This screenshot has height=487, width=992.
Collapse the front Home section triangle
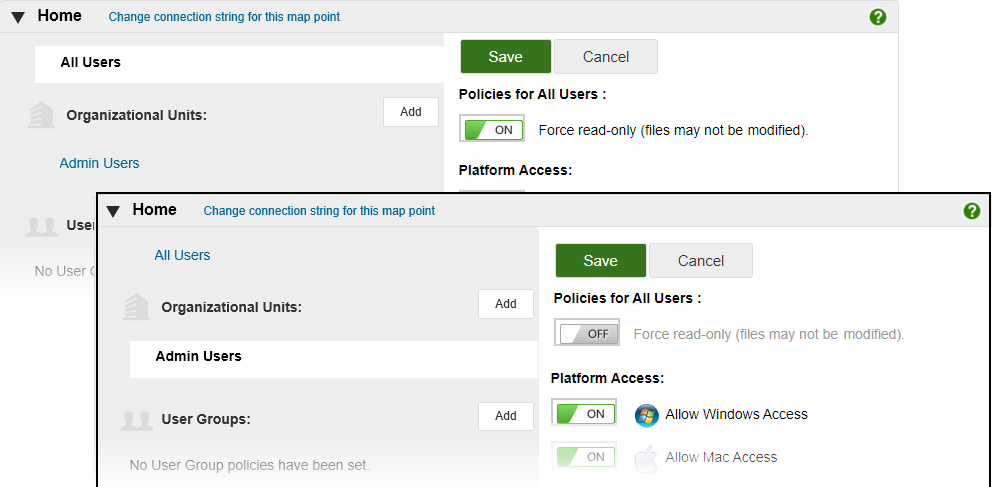pos(113,211)
